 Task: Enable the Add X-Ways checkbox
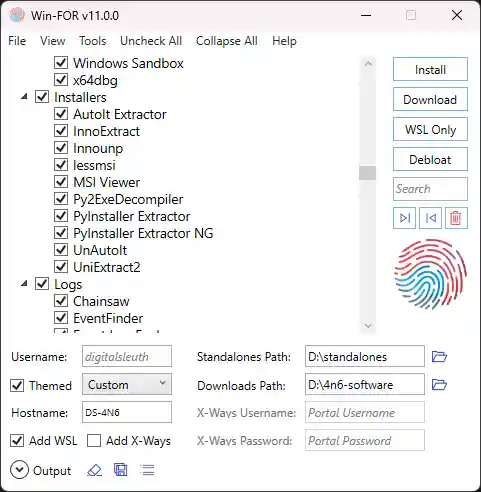94,441
